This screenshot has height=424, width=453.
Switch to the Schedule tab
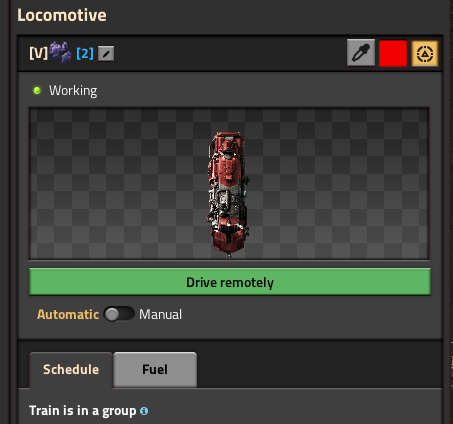click(71, 370)
